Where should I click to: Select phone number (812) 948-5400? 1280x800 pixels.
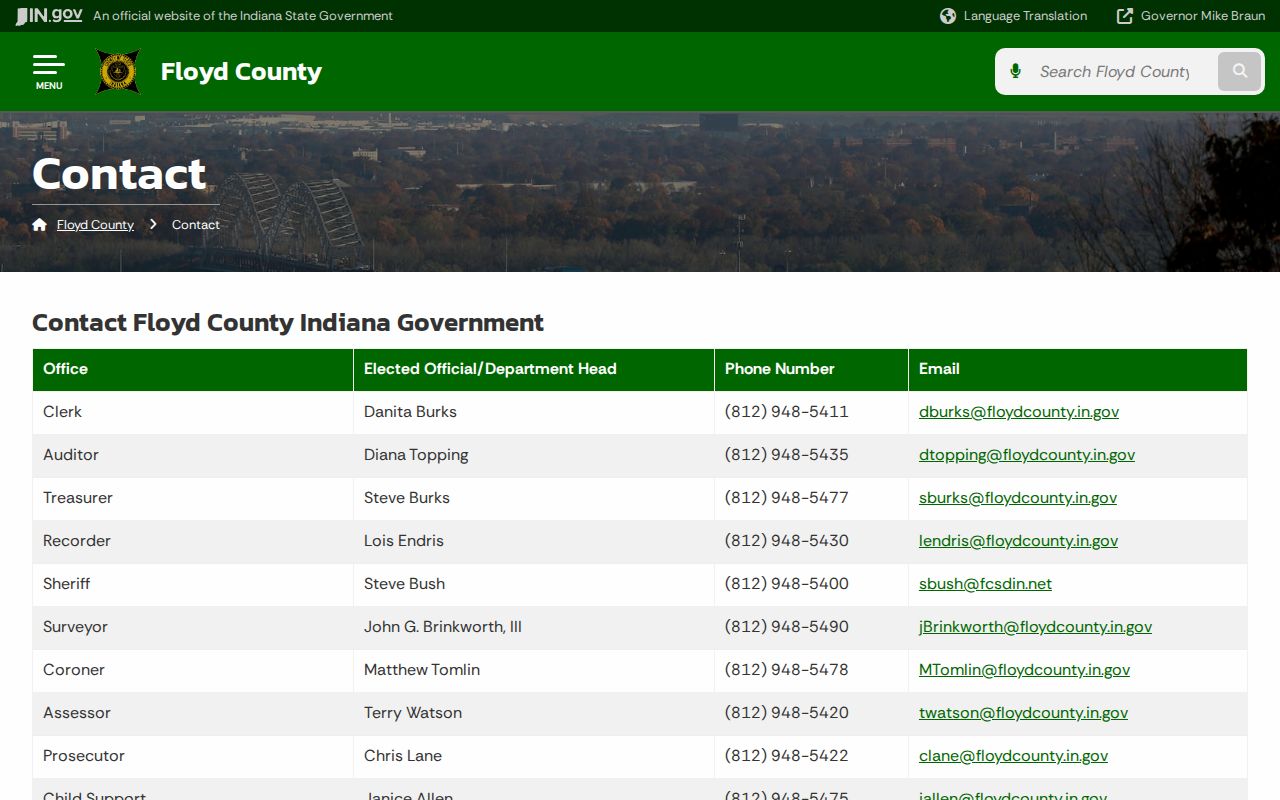787,584
